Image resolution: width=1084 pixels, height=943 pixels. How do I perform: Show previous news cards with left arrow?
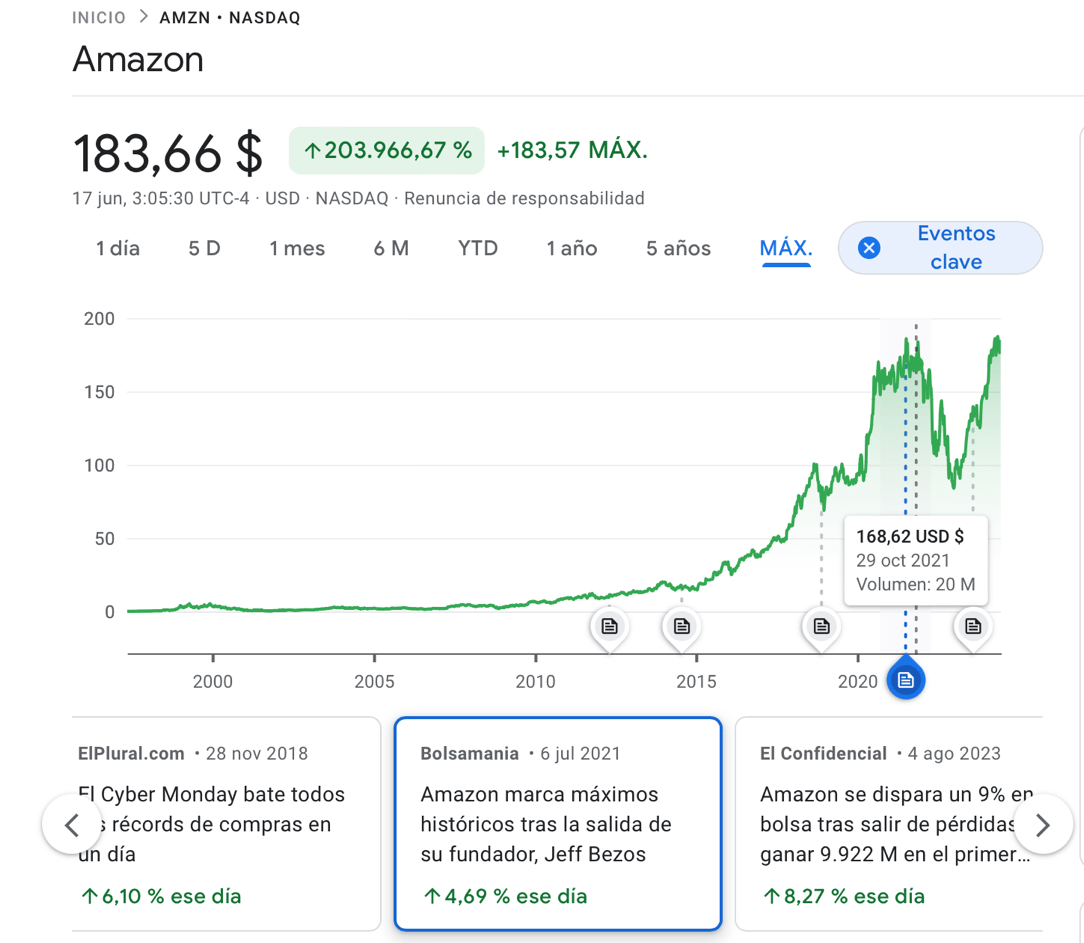[x=72, y=825]
